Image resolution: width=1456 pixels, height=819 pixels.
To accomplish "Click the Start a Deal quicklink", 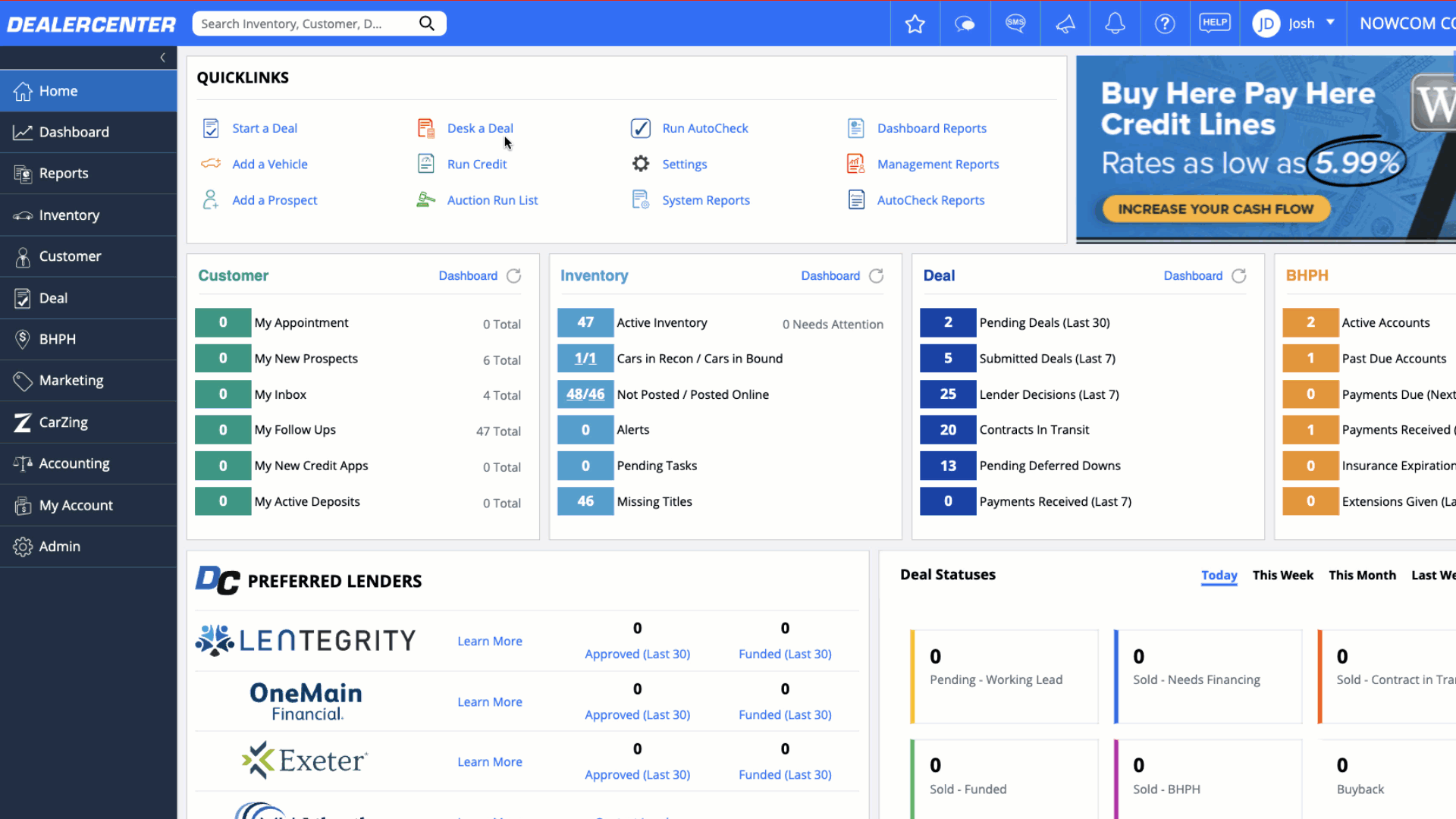I will 265,128.
